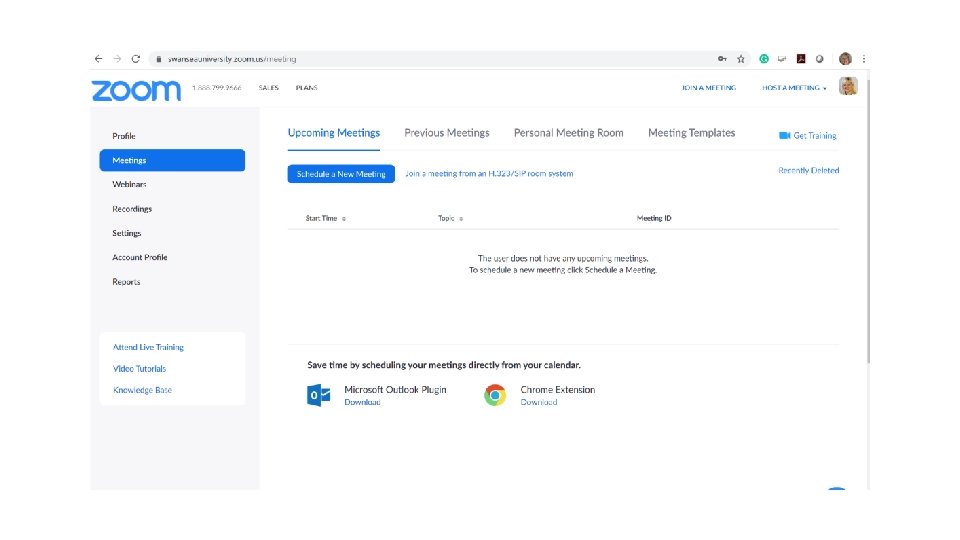
Task: Open the saved password key icon
Action: 722,59
